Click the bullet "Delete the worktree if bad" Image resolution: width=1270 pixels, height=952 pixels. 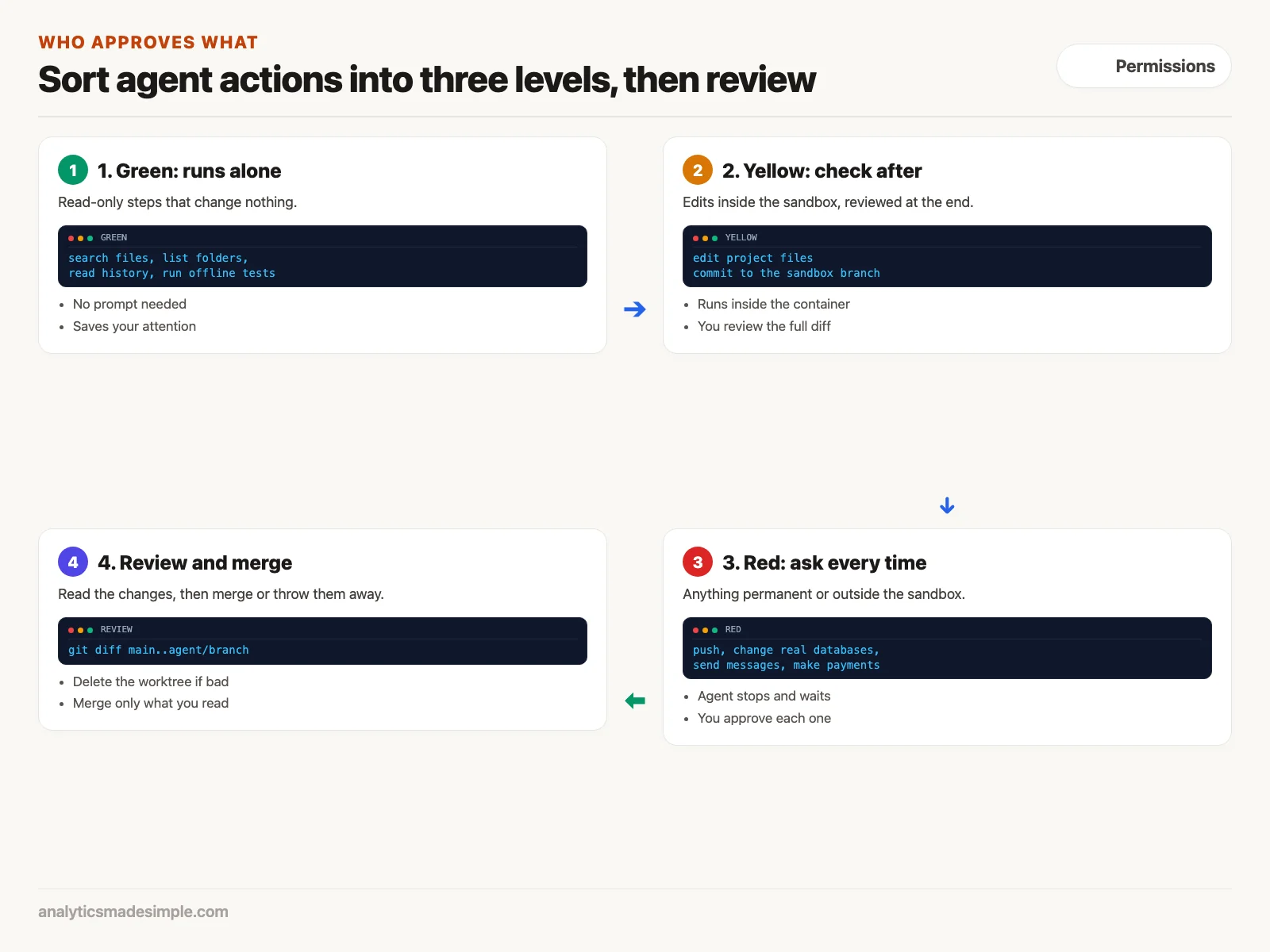(151, 681)
